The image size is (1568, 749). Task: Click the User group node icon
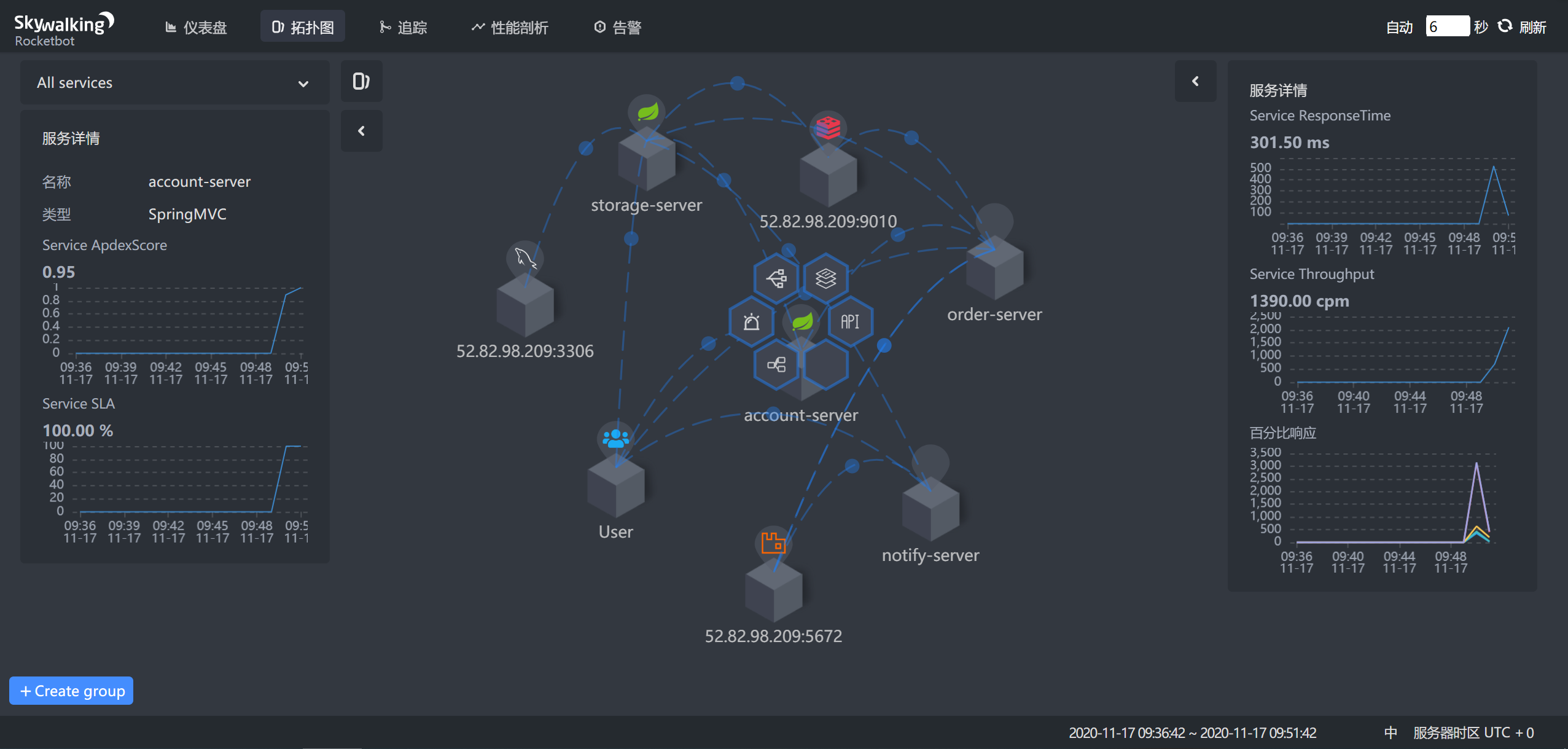(x=615, y=439)
